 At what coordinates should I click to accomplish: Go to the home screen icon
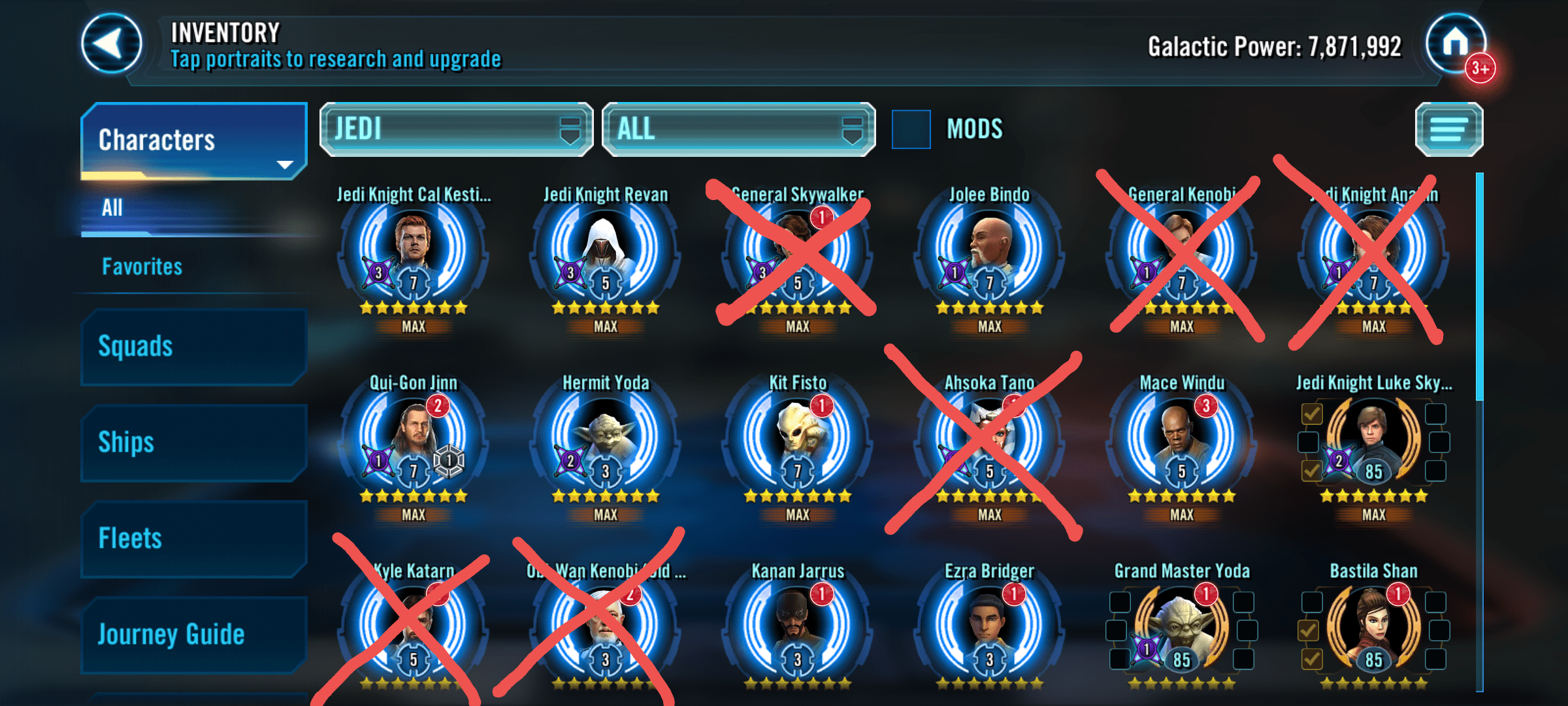(x=1456, y=44)
